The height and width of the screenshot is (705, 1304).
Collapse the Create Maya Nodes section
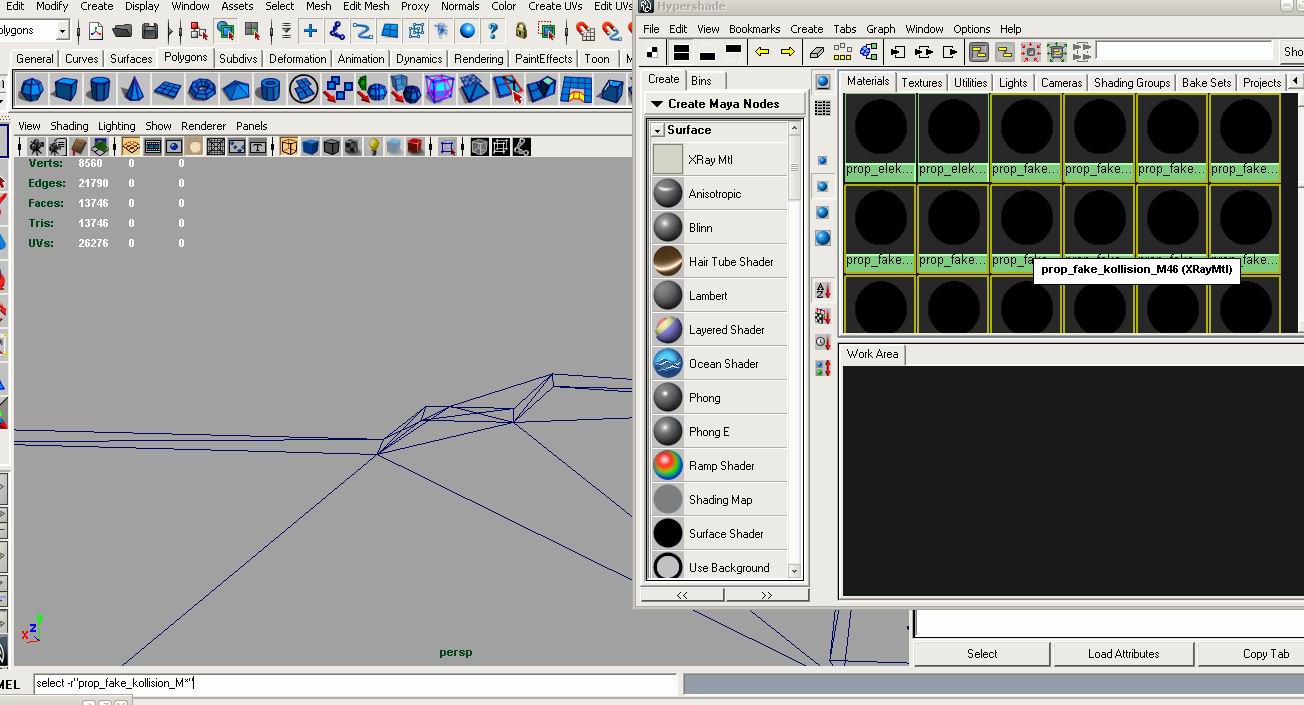tap(657, 104)
